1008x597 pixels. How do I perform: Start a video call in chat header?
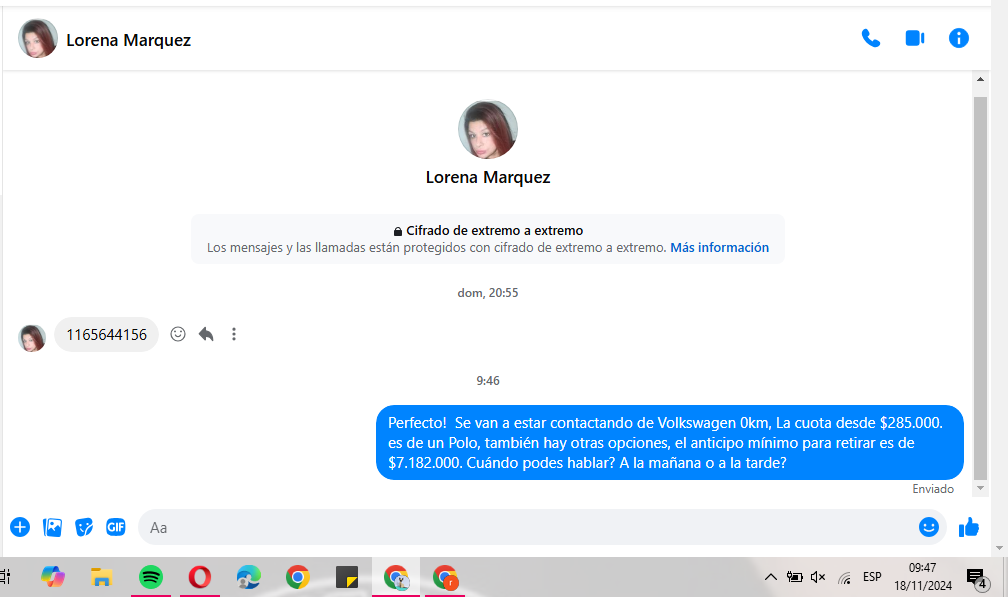[x=914, y=39]
